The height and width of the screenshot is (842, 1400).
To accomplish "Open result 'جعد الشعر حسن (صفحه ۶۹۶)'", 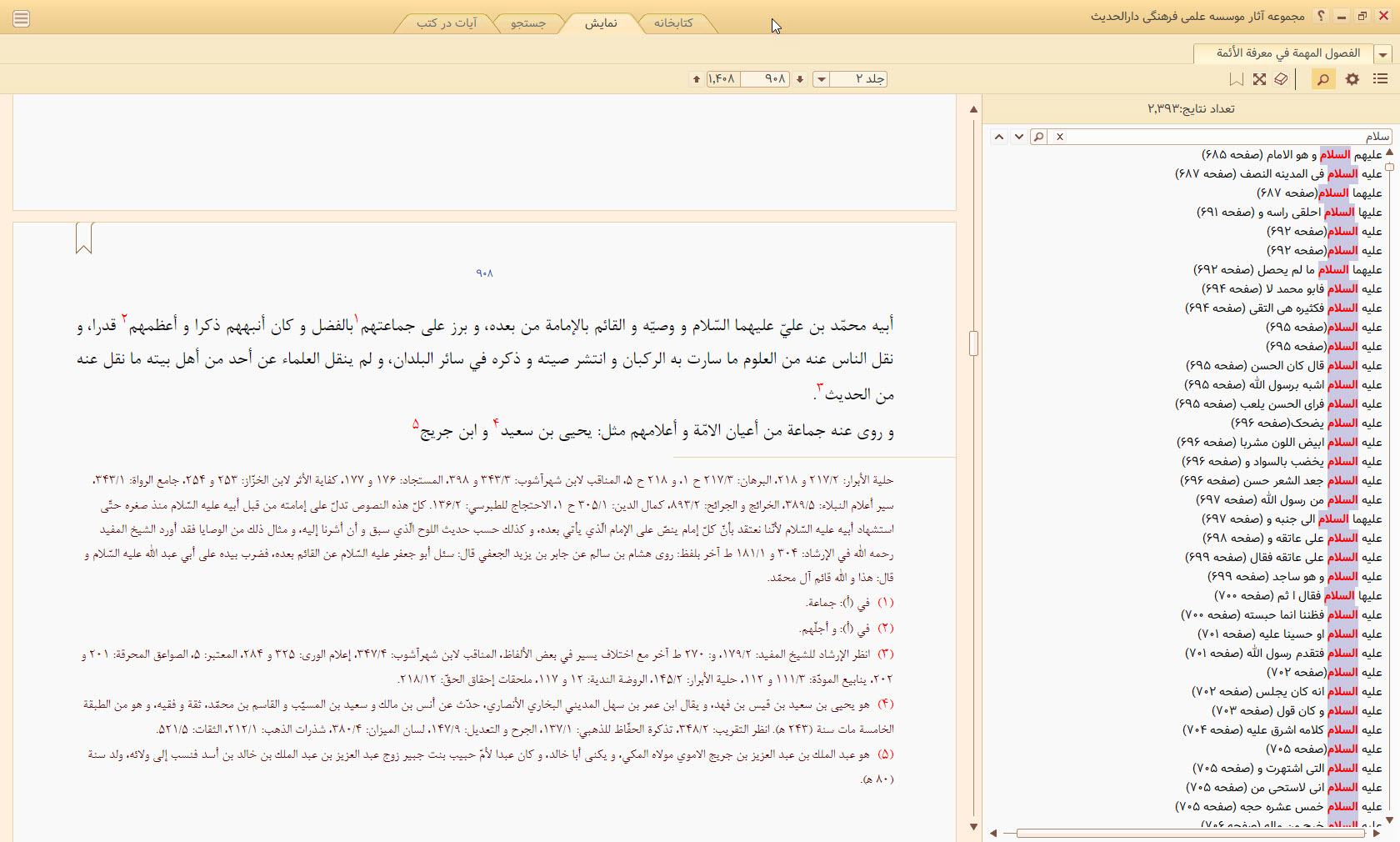I will pos(1281,480).
